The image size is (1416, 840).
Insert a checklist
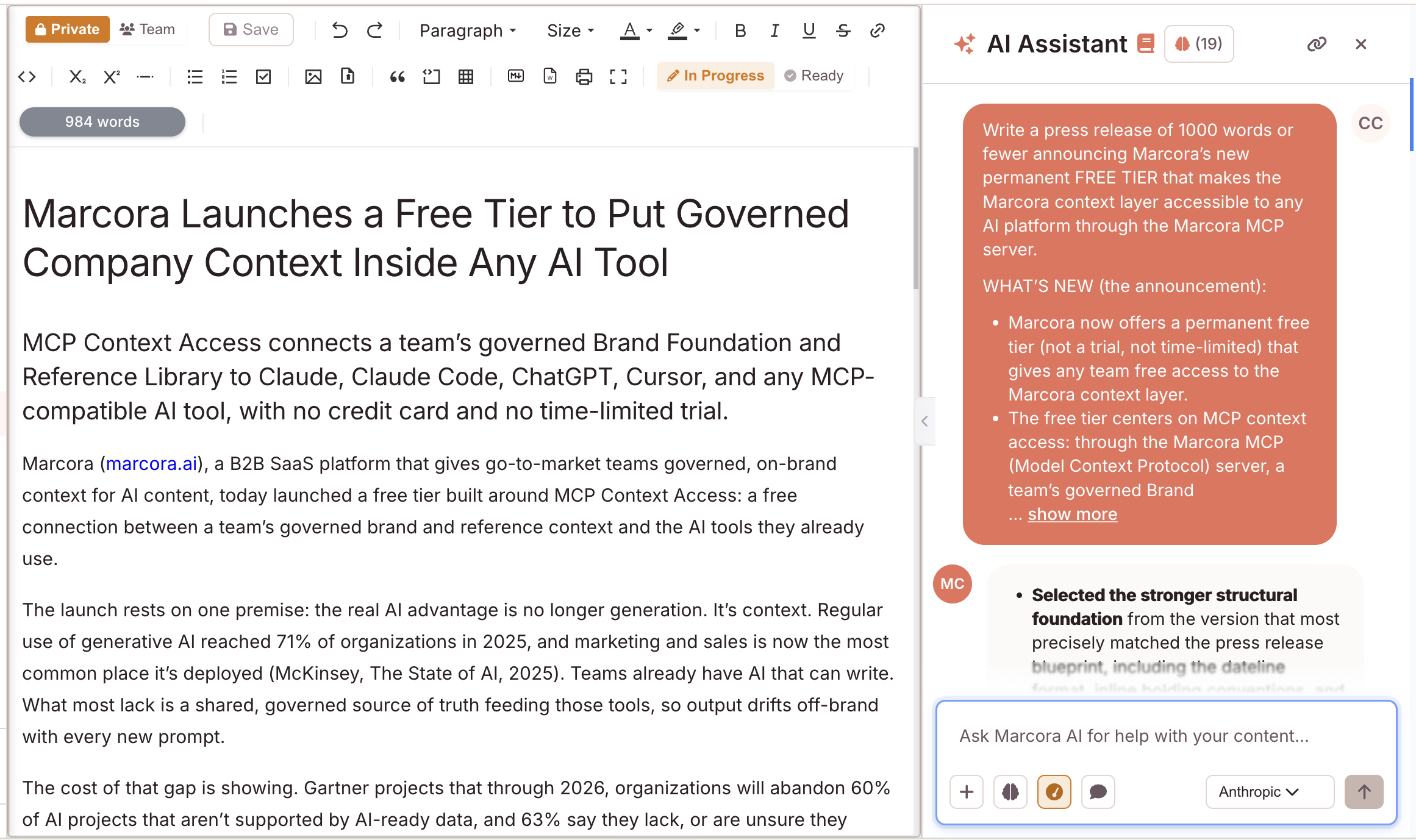(263, 76)
